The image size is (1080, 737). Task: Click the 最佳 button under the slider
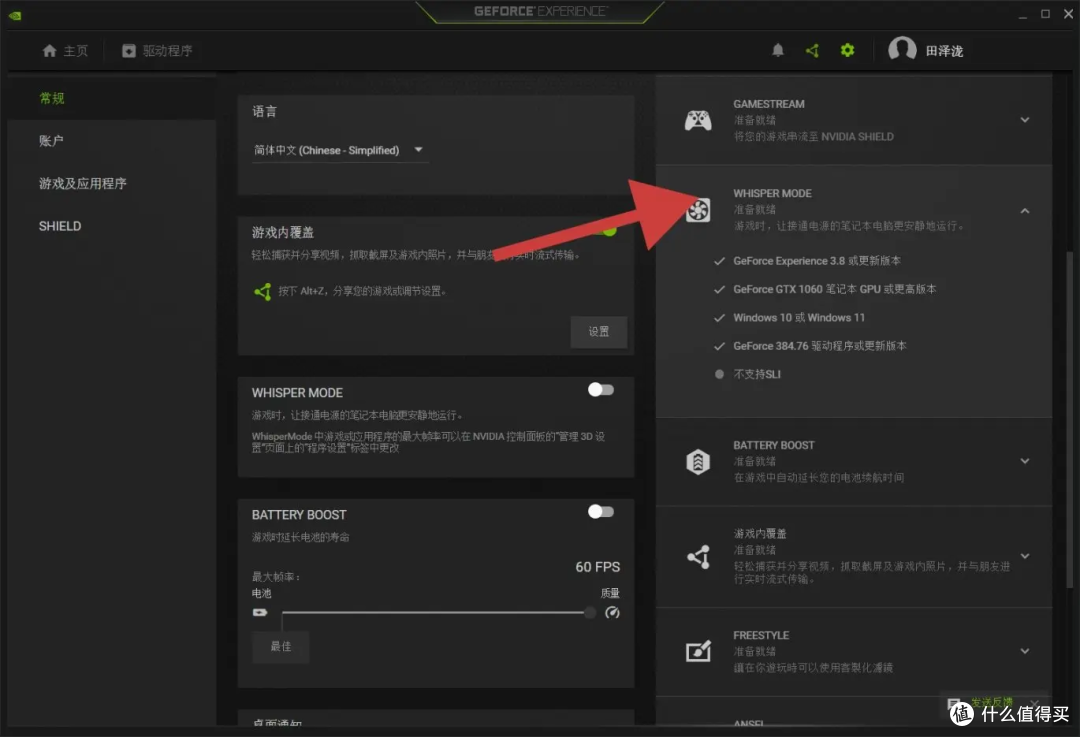[x=280, y=647]
